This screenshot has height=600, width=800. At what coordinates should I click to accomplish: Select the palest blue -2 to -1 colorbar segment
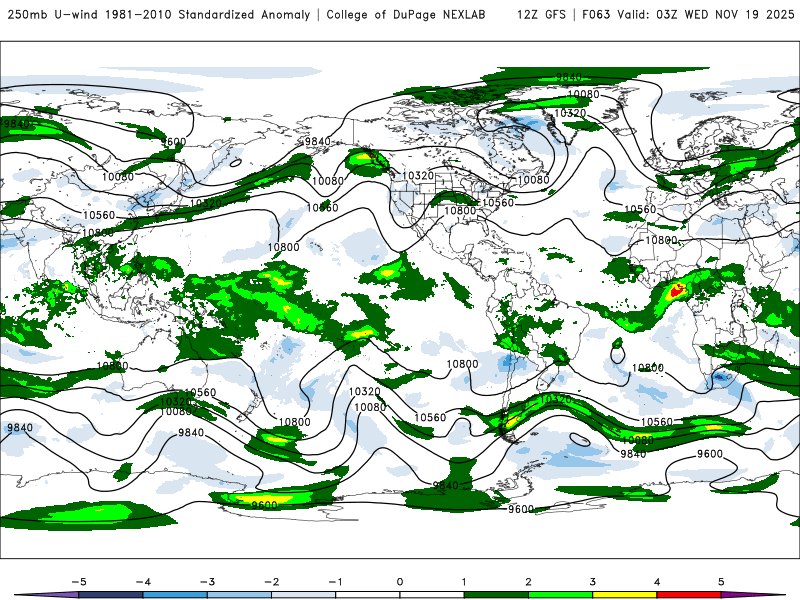[304, 595]
